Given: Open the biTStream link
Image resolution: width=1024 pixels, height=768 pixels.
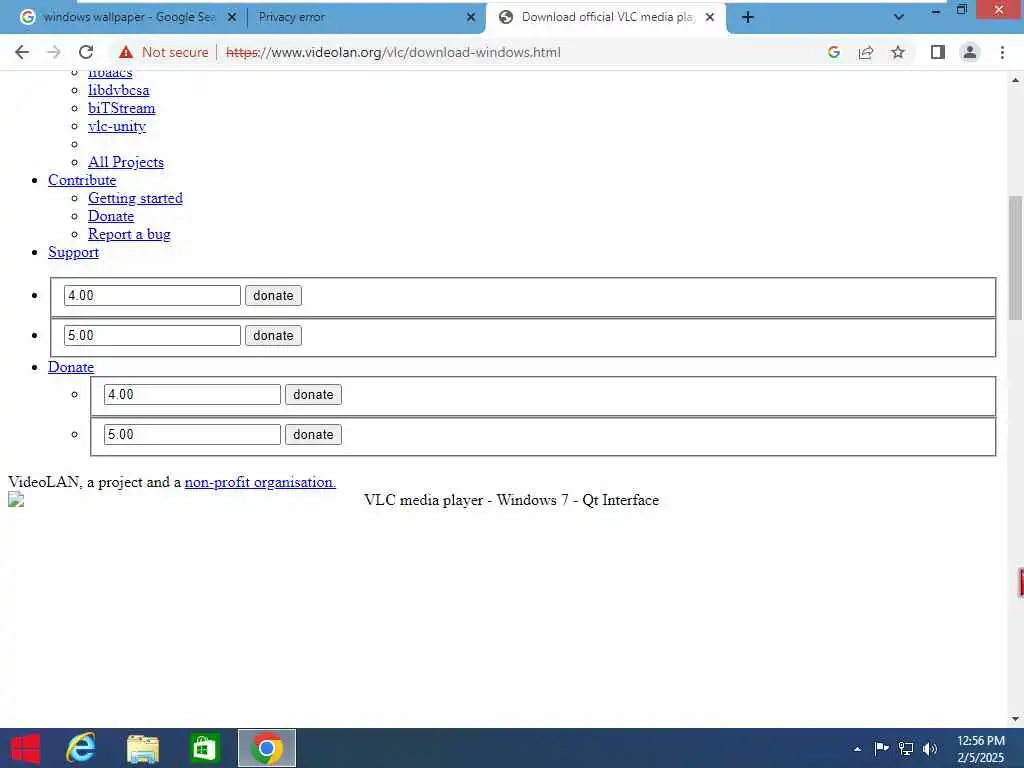Looking at the screenshot, I should (x=121, y=108).
